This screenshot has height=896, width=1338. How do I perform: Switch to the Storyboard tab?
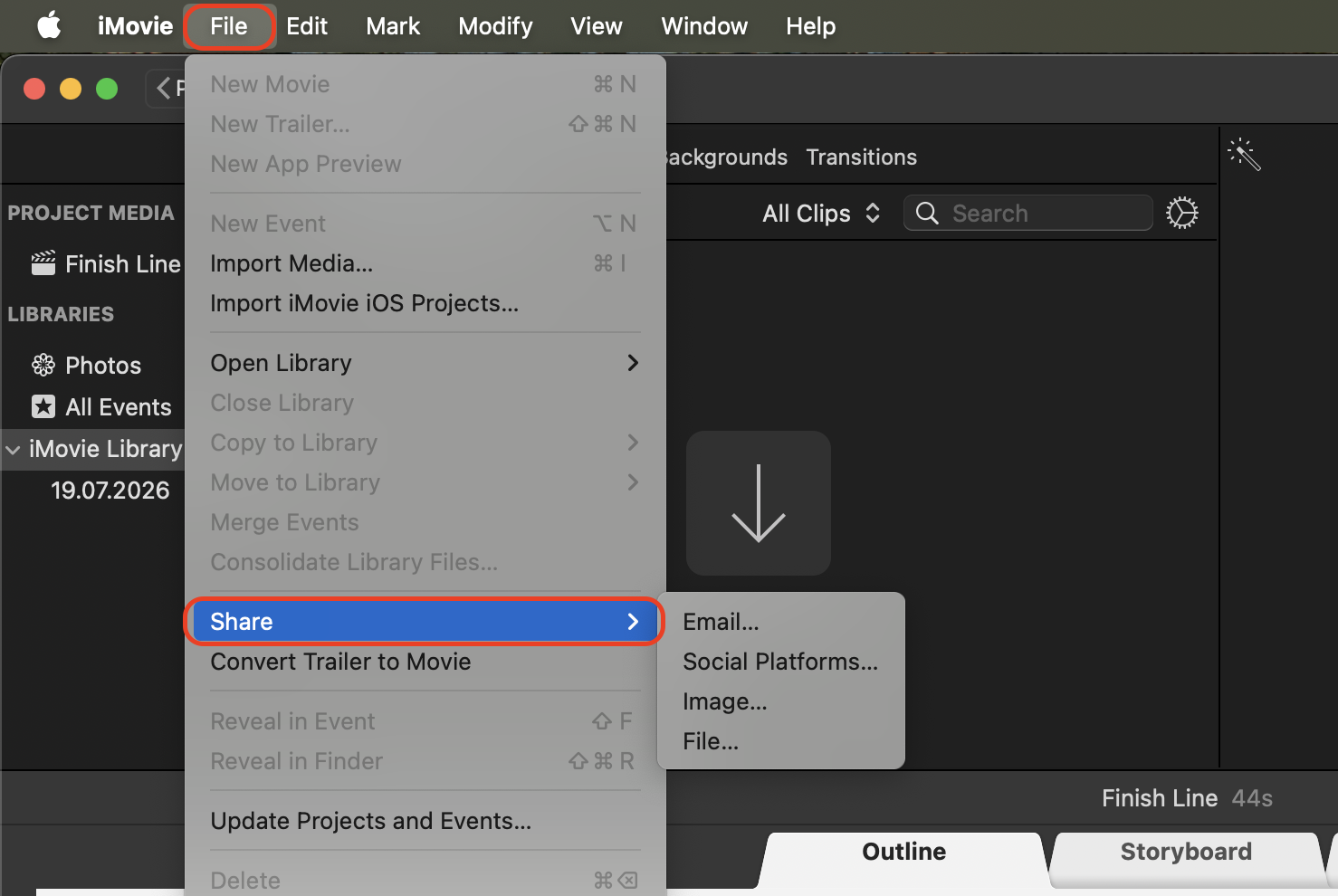(1186, 852)
